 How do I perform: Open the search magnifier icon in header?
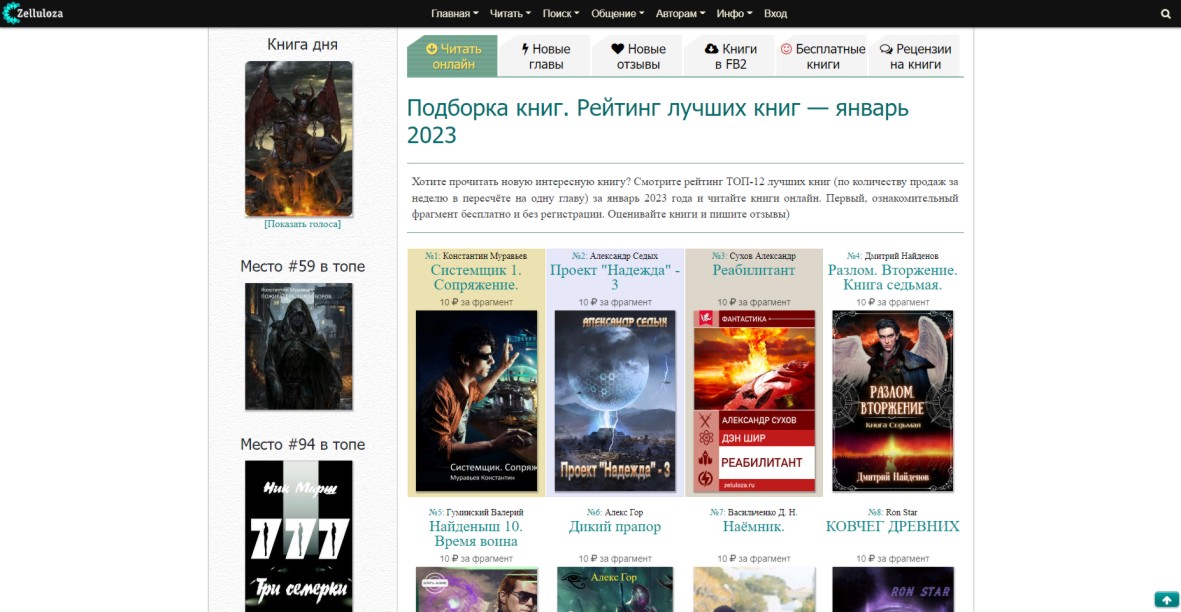pos(1165,14)
